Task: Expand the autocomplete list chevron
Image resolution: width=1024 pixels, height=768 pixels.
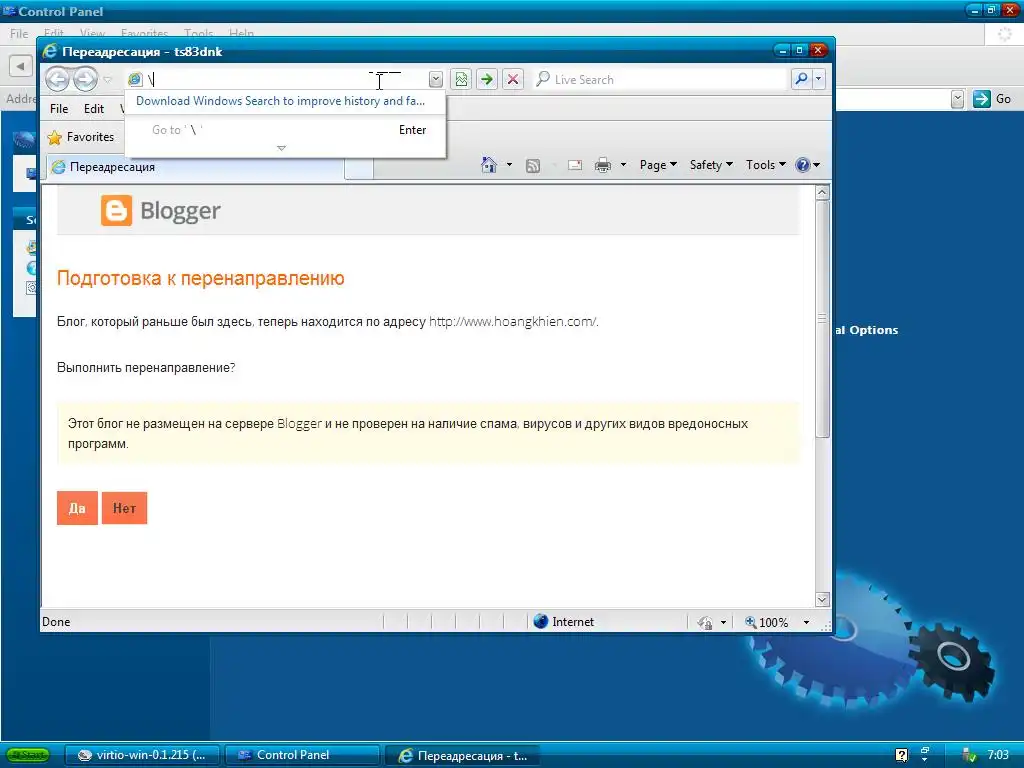Action: click(281, 148)
